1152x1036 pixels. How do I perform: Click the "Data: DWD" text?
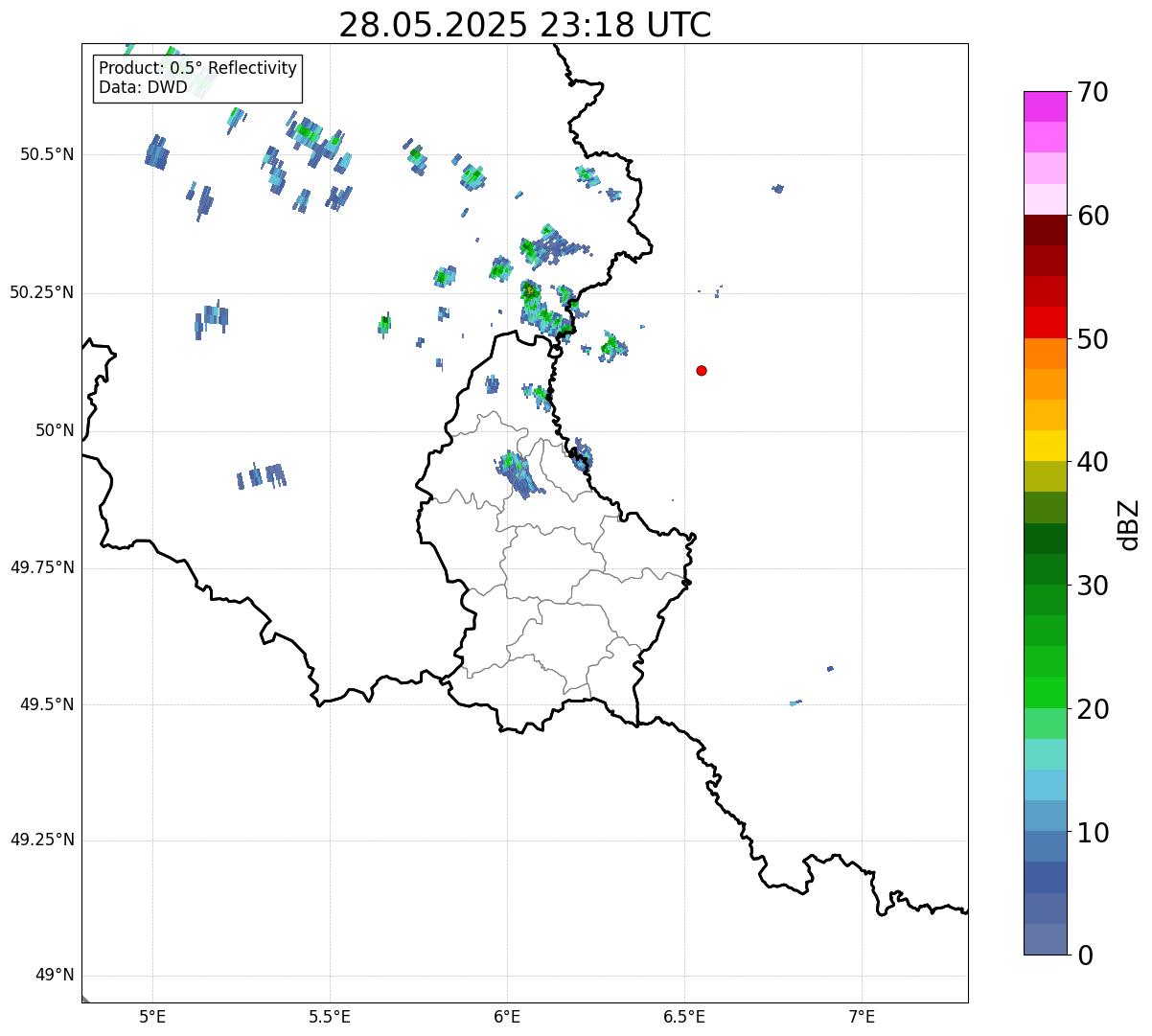pos(143,87)
